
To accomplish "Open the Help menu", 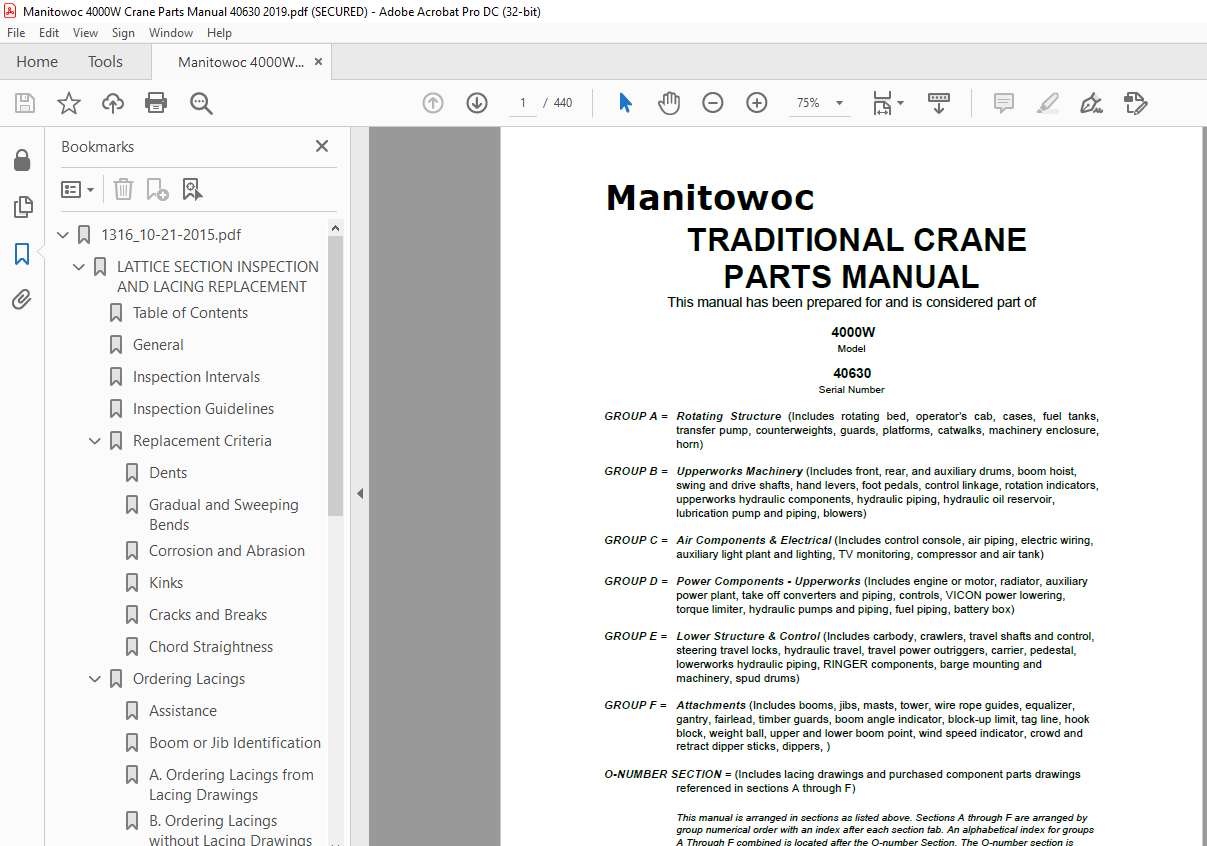I will coord(219,33).
